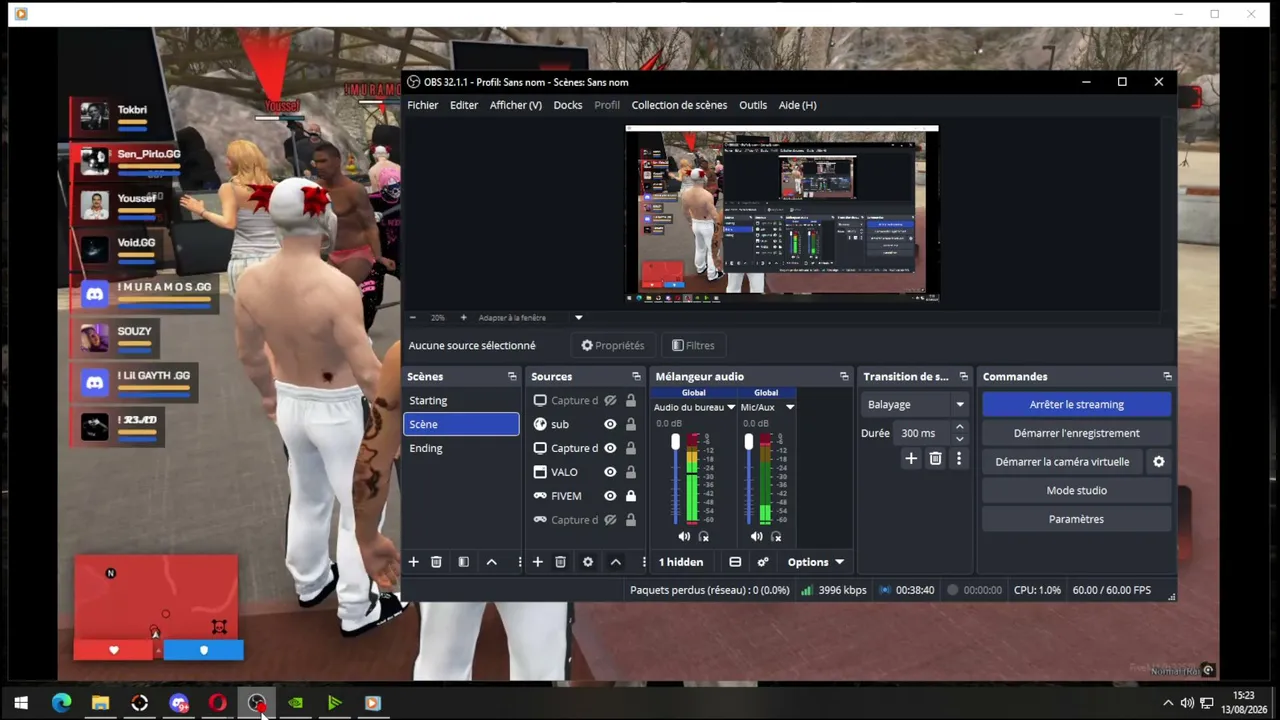Screen dimensions: 1280x720
Task: Toggle visibility of the sub source
Action: pyautogui.click(x=610, y=424)
